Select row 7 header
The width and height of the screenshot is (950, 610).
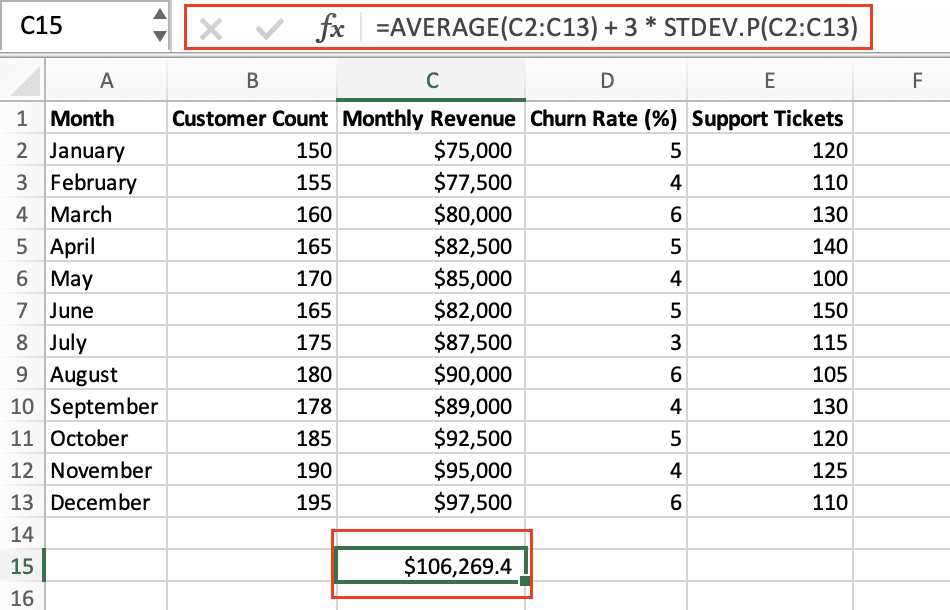(22, 310)
